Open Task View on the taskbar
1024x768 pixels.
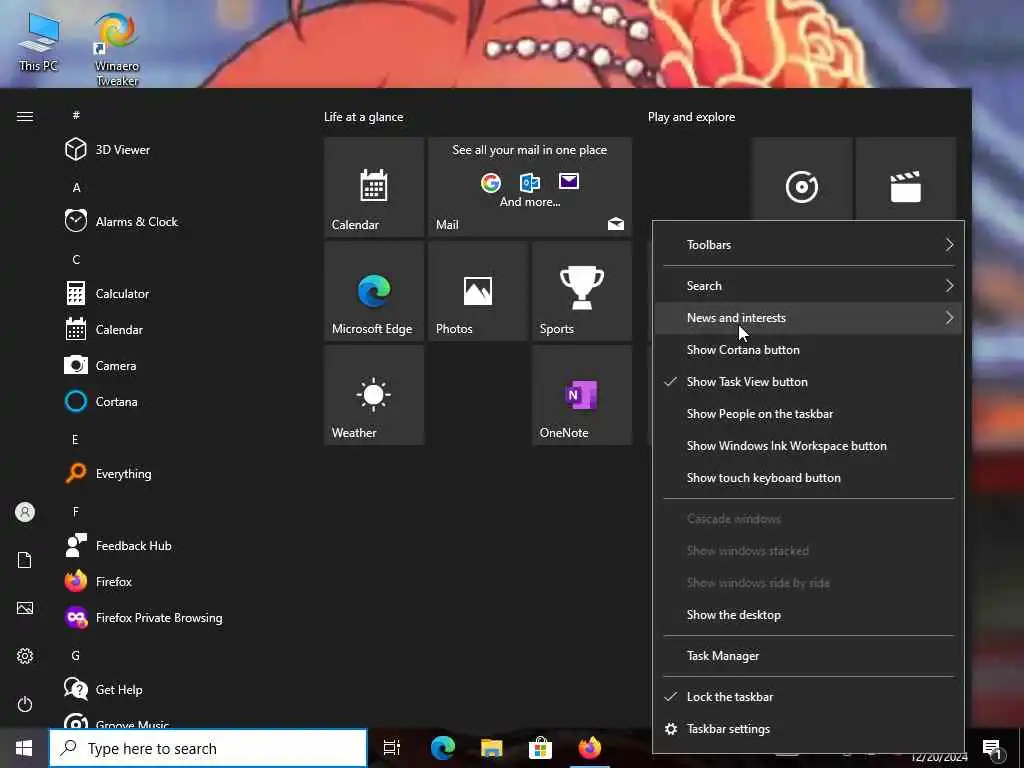392,748
